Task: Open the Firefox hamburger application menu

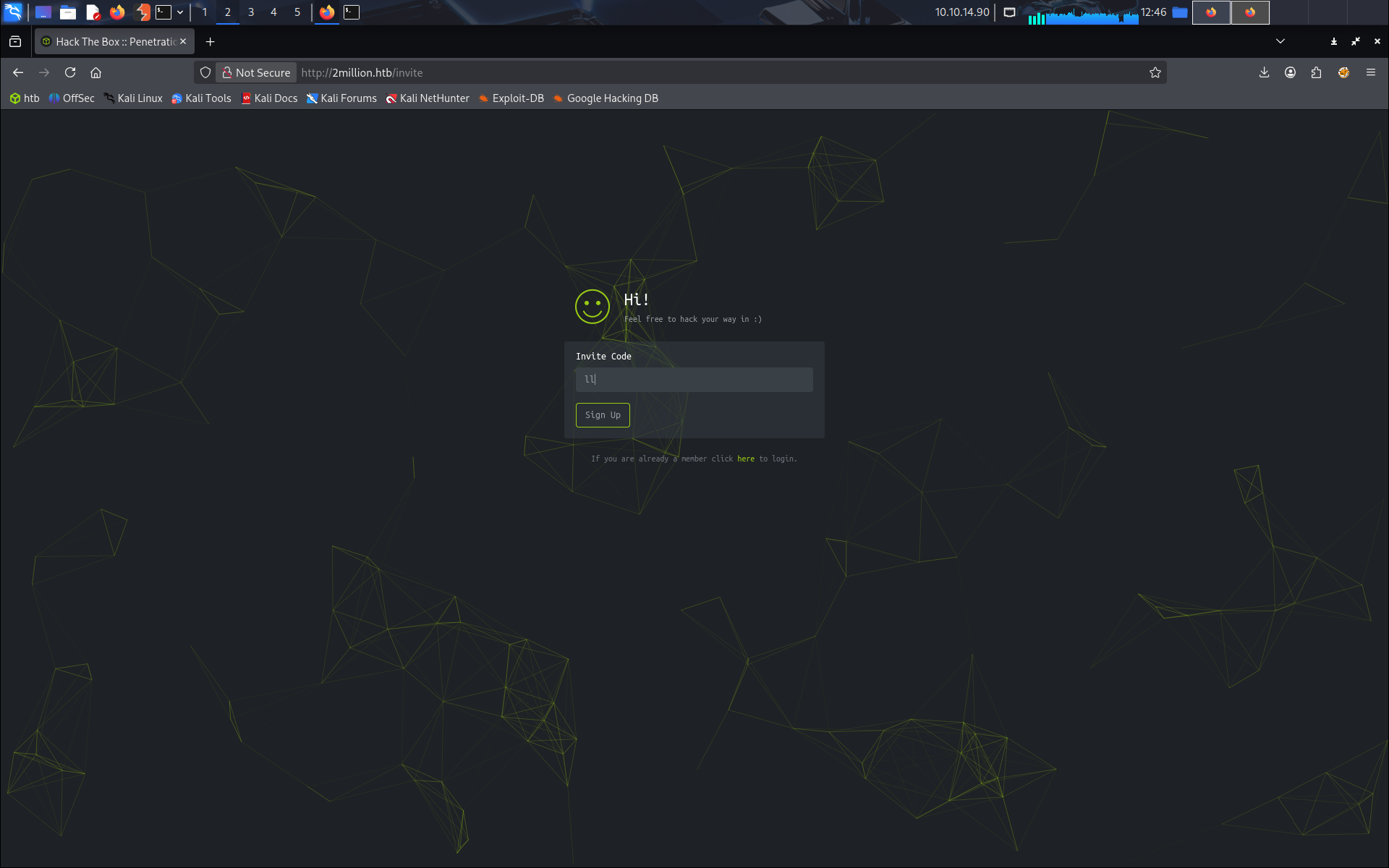Action: click(x=1370, y=72)
